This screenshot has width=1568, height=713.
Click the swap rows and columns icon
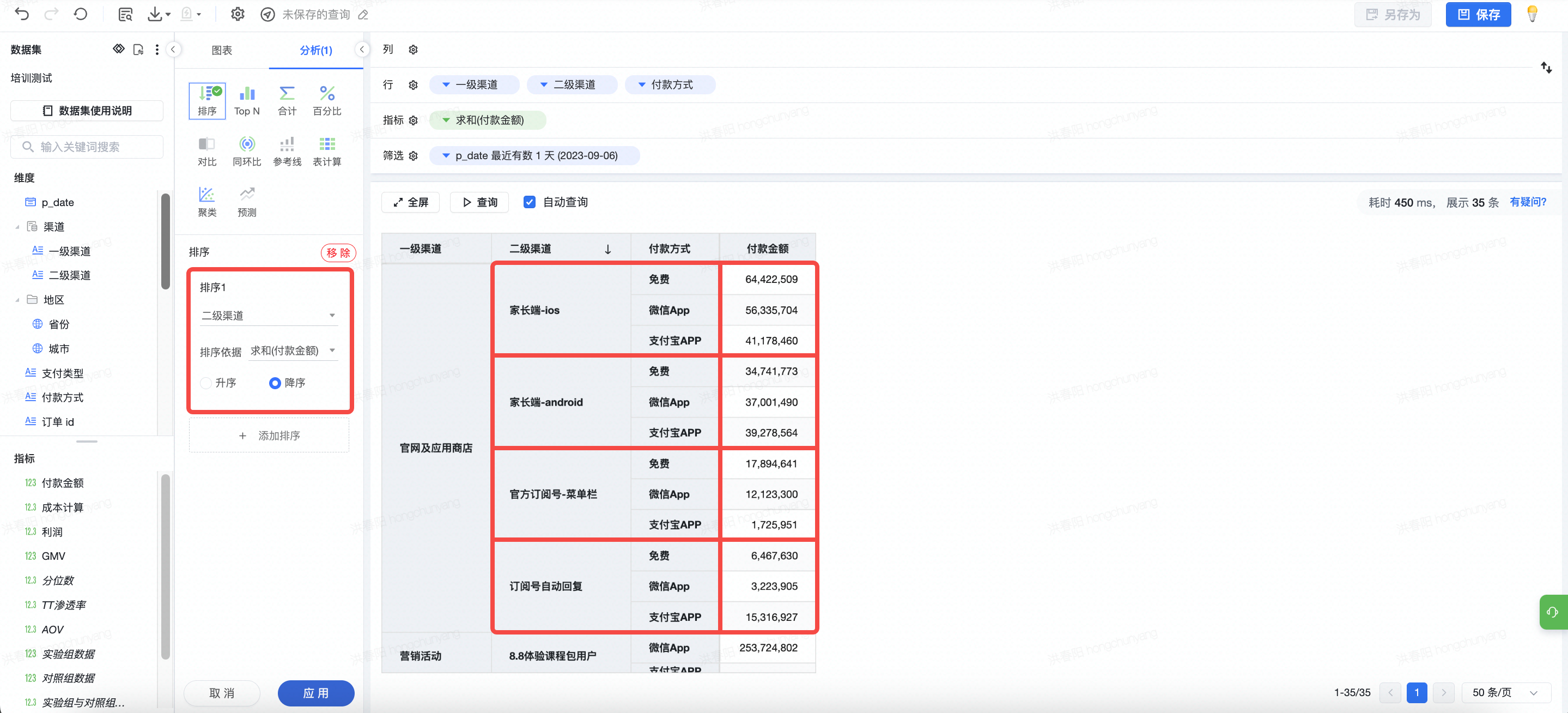[1546, 68]
